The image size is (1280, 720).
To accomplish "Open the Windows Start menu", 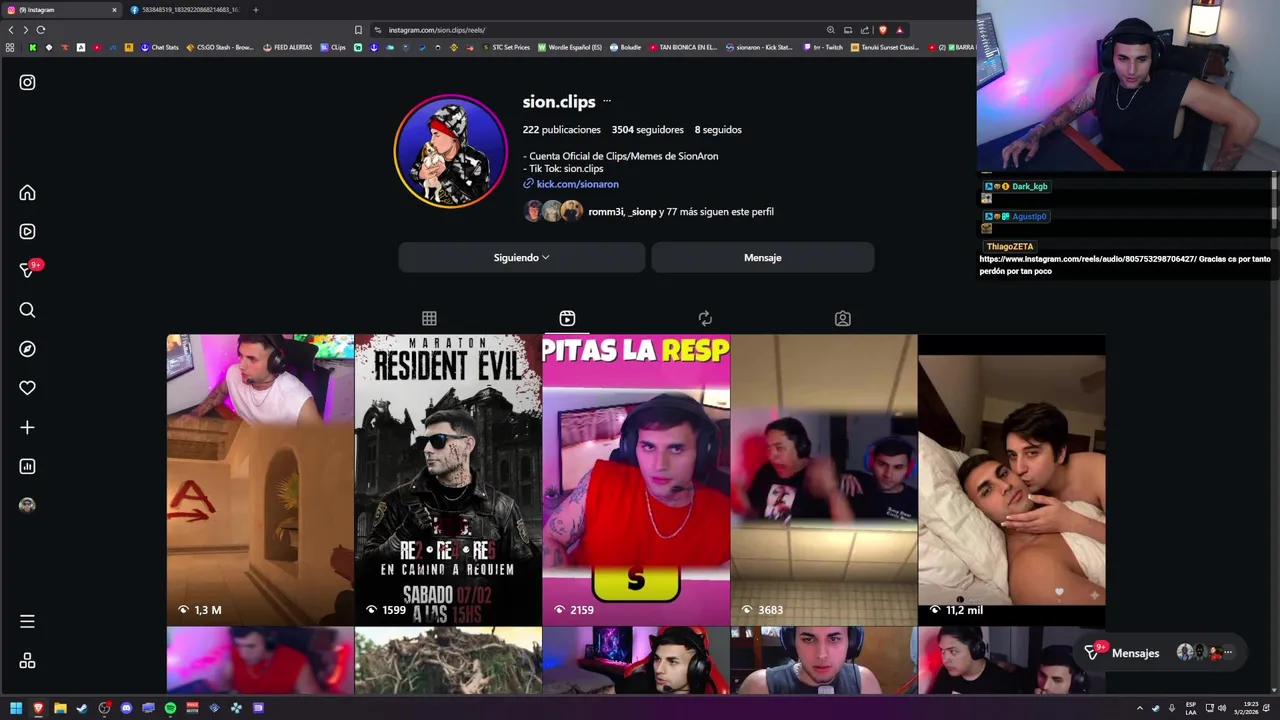I will (x=16, y=708).
